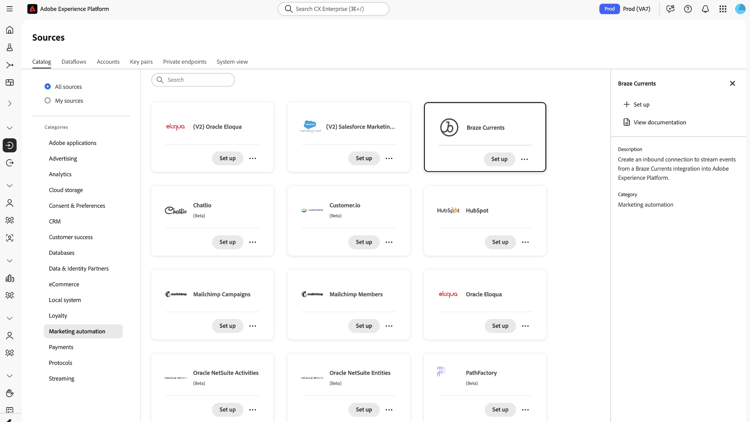
Task: Open more options on HubSpot card
Action: click(x=525, y=242)
